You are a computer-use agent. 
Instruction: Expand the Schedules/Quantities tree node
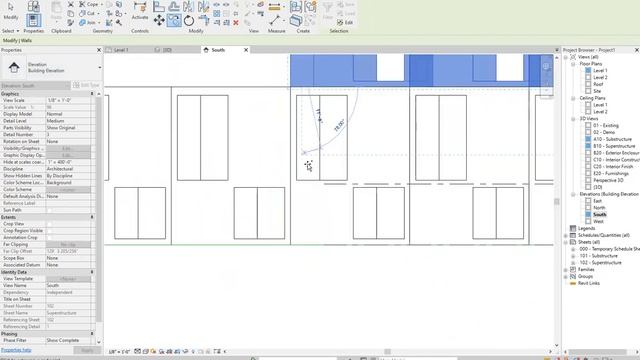[x=566, y=236]
